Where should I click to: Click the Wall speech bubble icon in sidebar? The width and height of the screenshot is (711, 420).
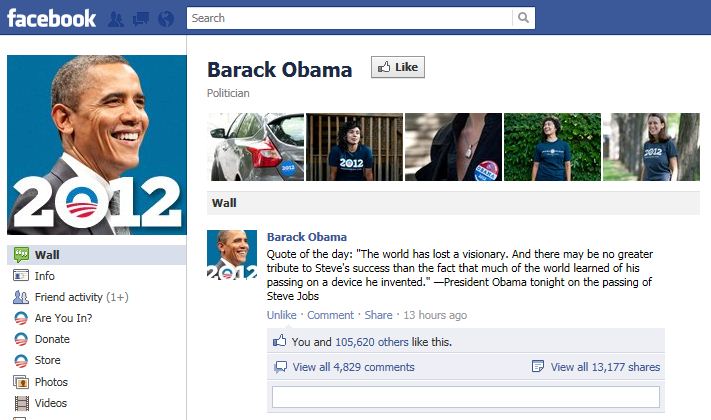tap(21, 255)
